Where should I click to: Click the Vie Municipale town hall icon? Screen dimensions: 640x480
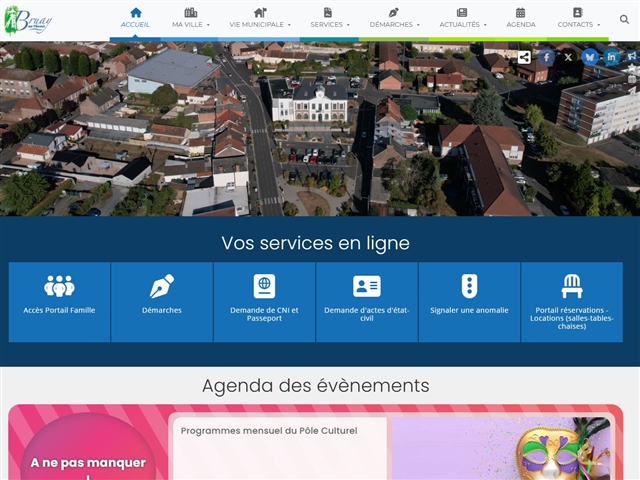coord(260,12)
